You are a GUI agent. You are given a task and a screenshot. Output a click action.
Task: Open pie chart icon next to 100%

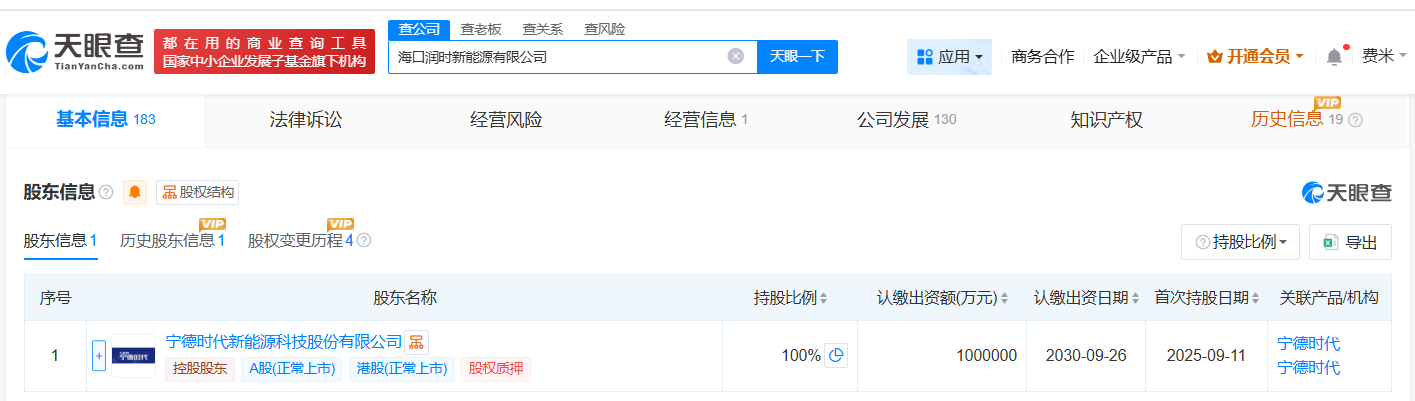click(x=836, y=355)
